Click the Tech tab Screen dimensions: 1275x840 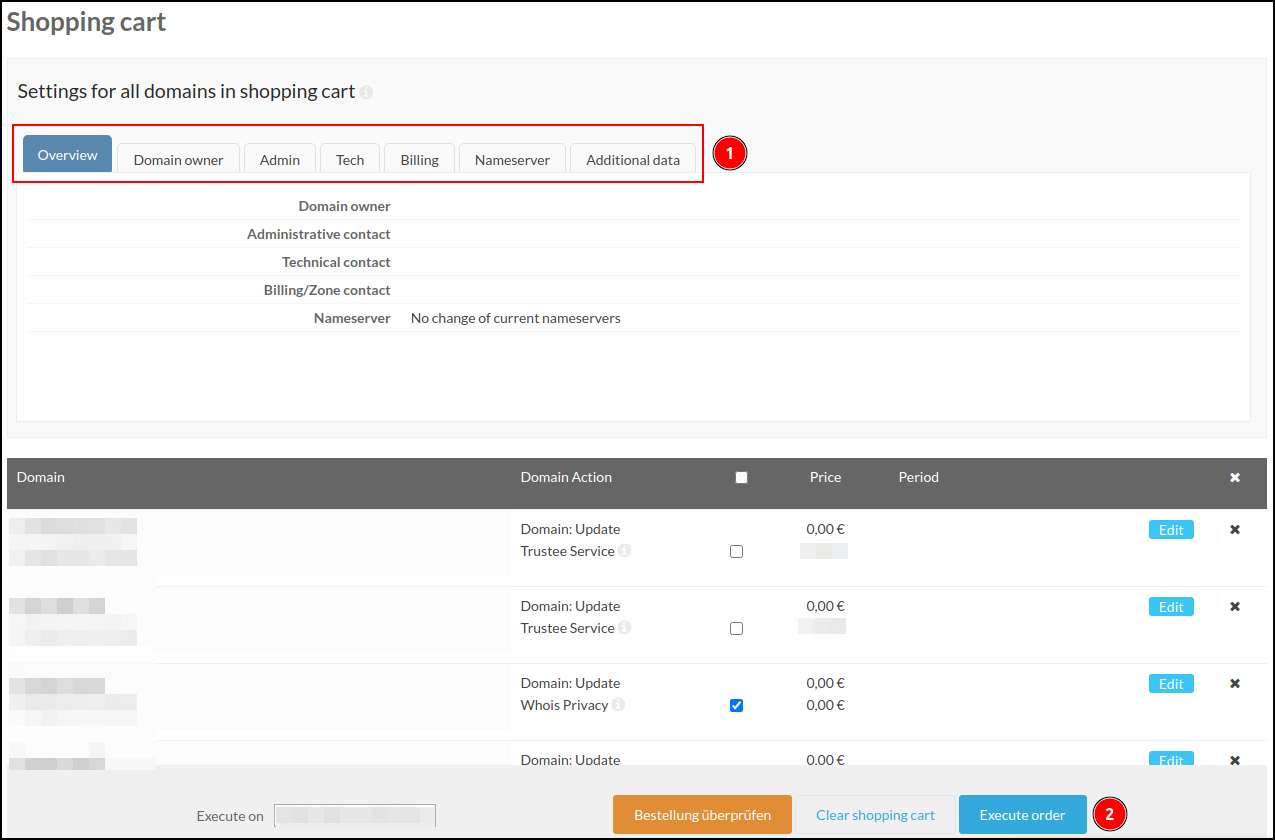click(350, 160)
